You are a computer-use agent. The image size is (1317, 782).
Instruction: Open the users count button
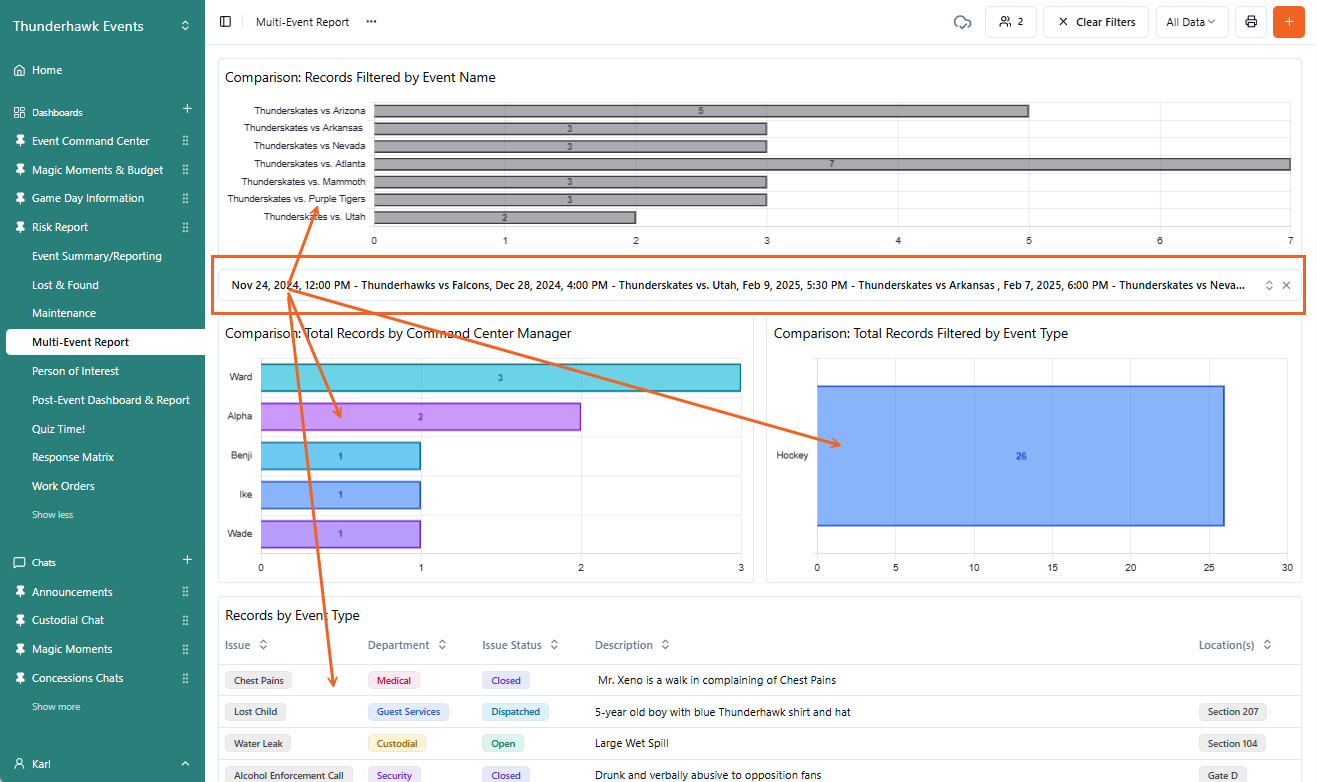[1010, 22]
